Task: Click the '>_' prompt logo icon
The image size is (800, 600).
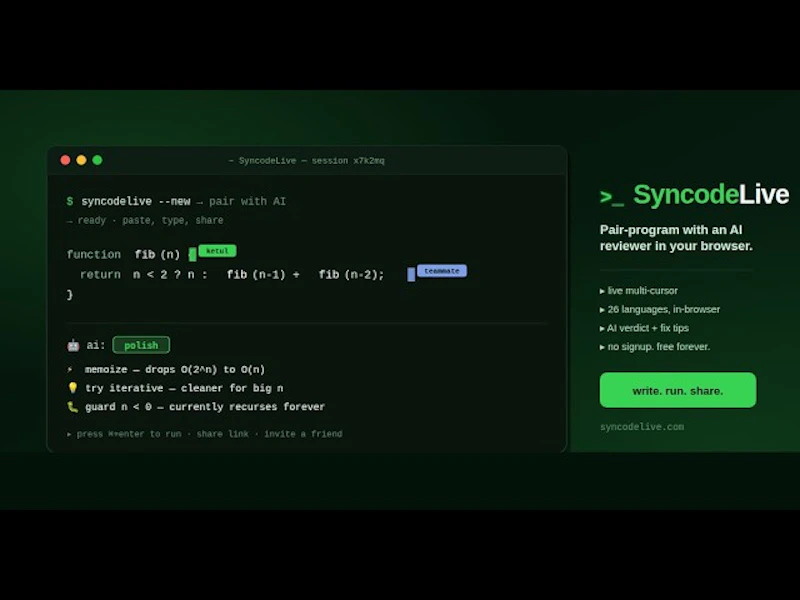Action: (612, 197)
